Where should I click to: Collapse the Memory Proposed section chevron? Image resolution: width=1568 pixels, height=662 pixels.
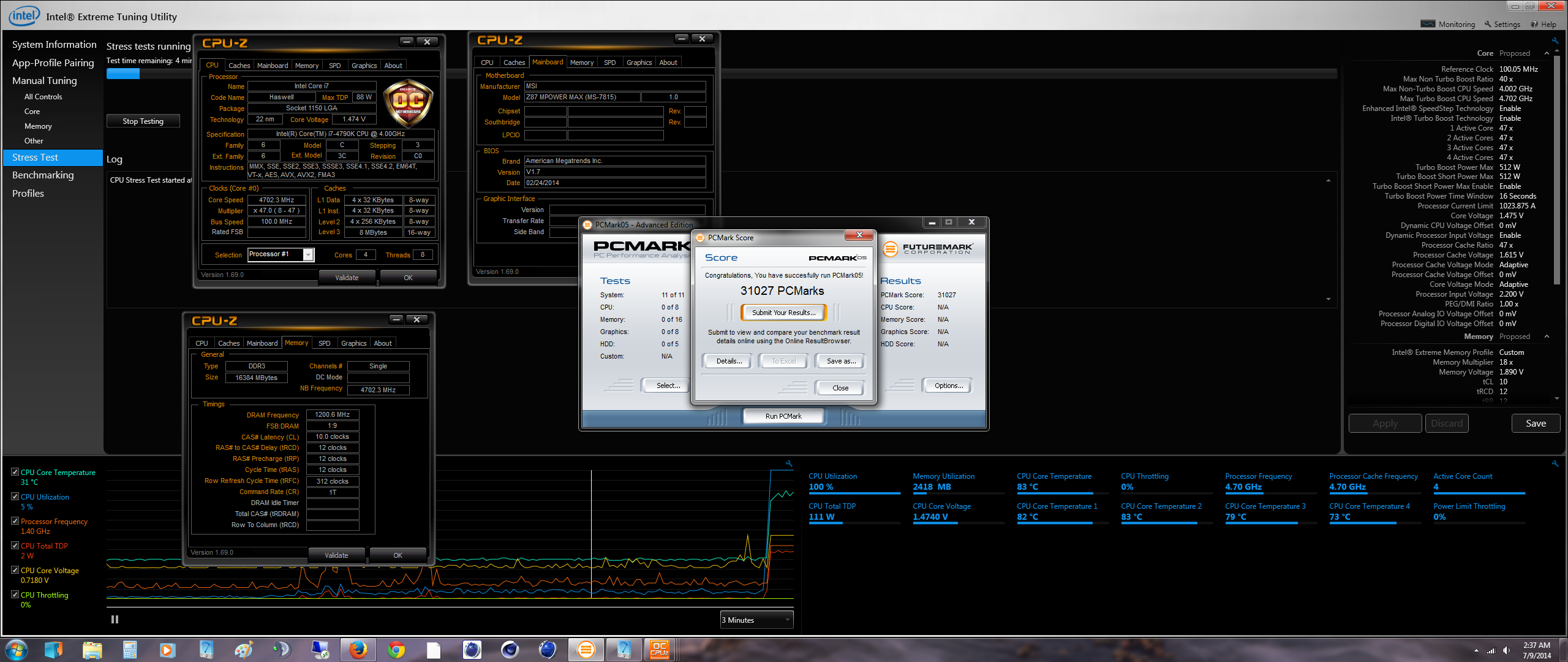coord(1547,337)
